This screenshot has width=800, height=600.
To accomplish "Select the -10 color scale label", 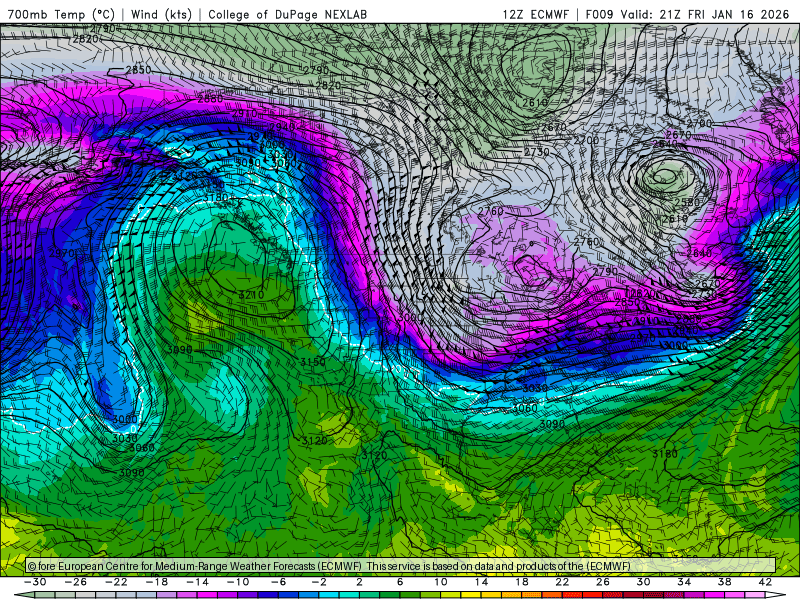I will 238,582.
